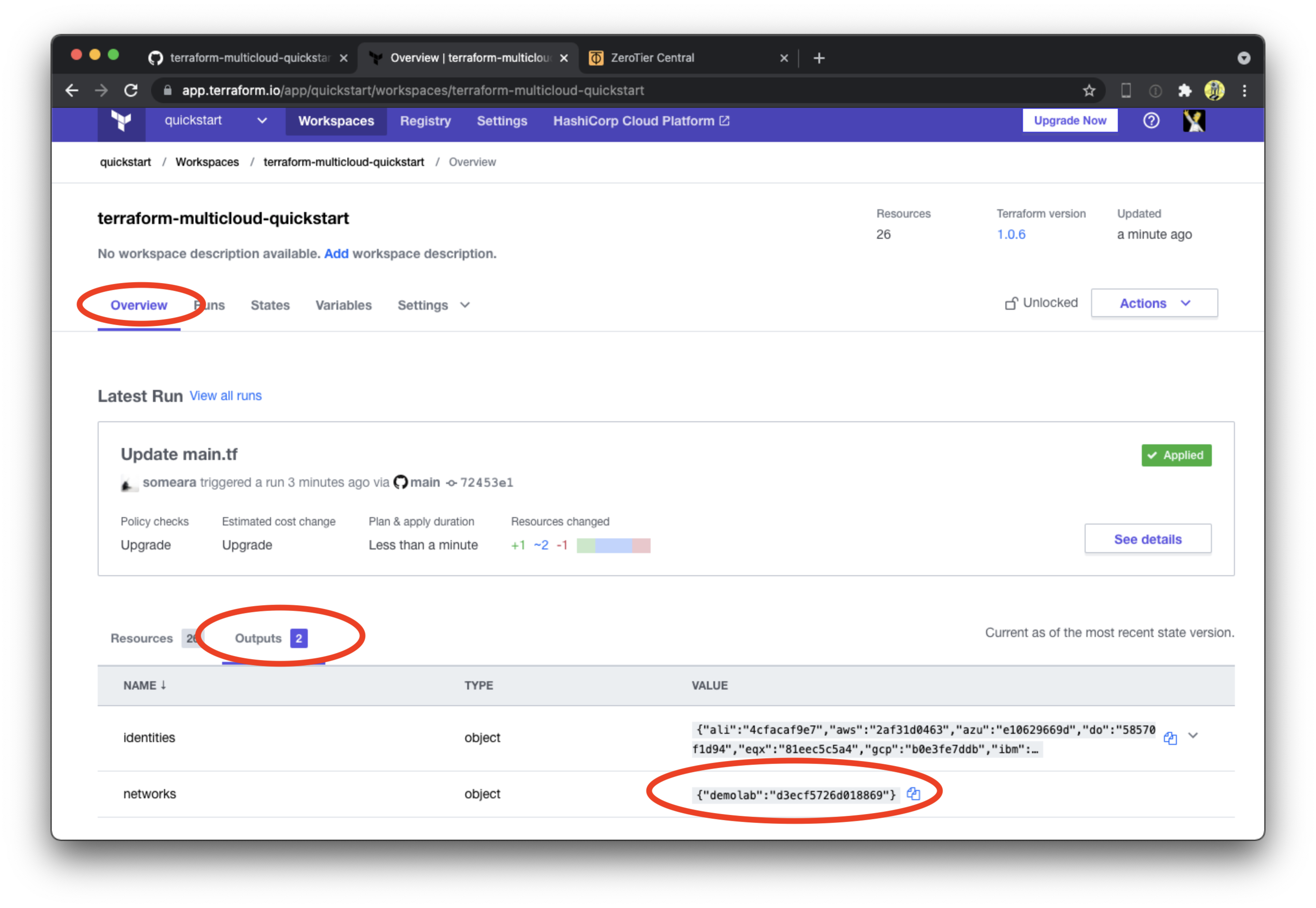Copy the networks output value
Screen dimensions: 1316x908
pos(913,794)
